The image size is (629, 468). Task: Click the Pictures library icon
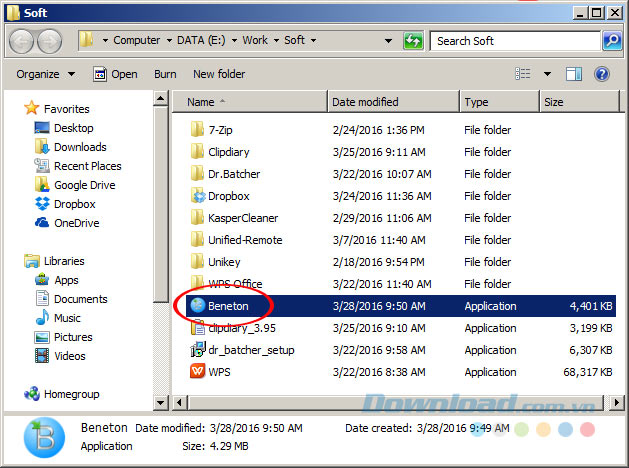coord(42,337)
